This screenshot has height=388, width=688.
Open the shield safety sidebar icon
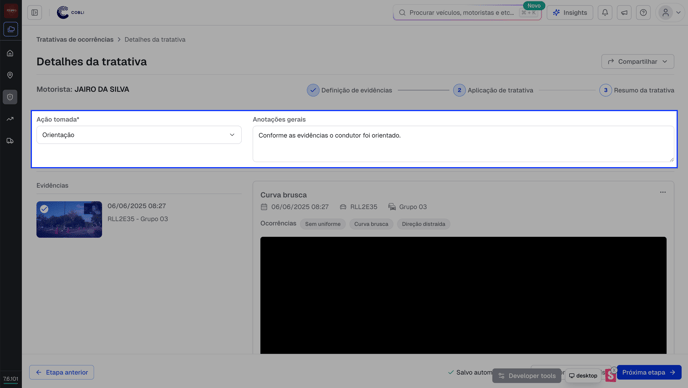10,97
